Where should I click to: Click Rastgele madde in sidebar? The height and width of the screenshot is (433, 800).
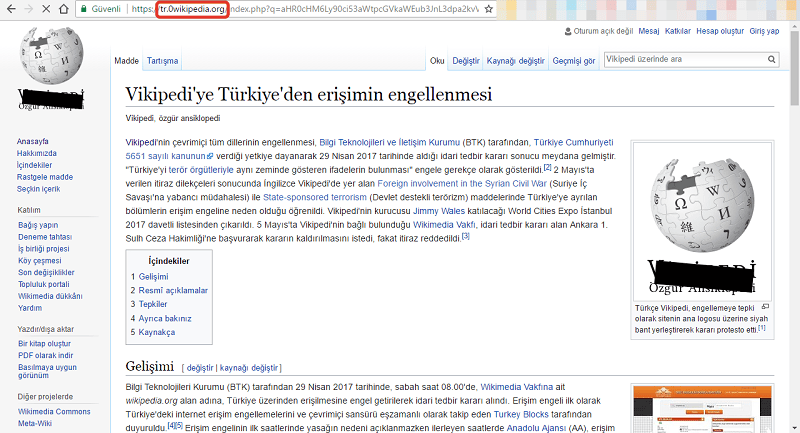(x=45, y=177)
